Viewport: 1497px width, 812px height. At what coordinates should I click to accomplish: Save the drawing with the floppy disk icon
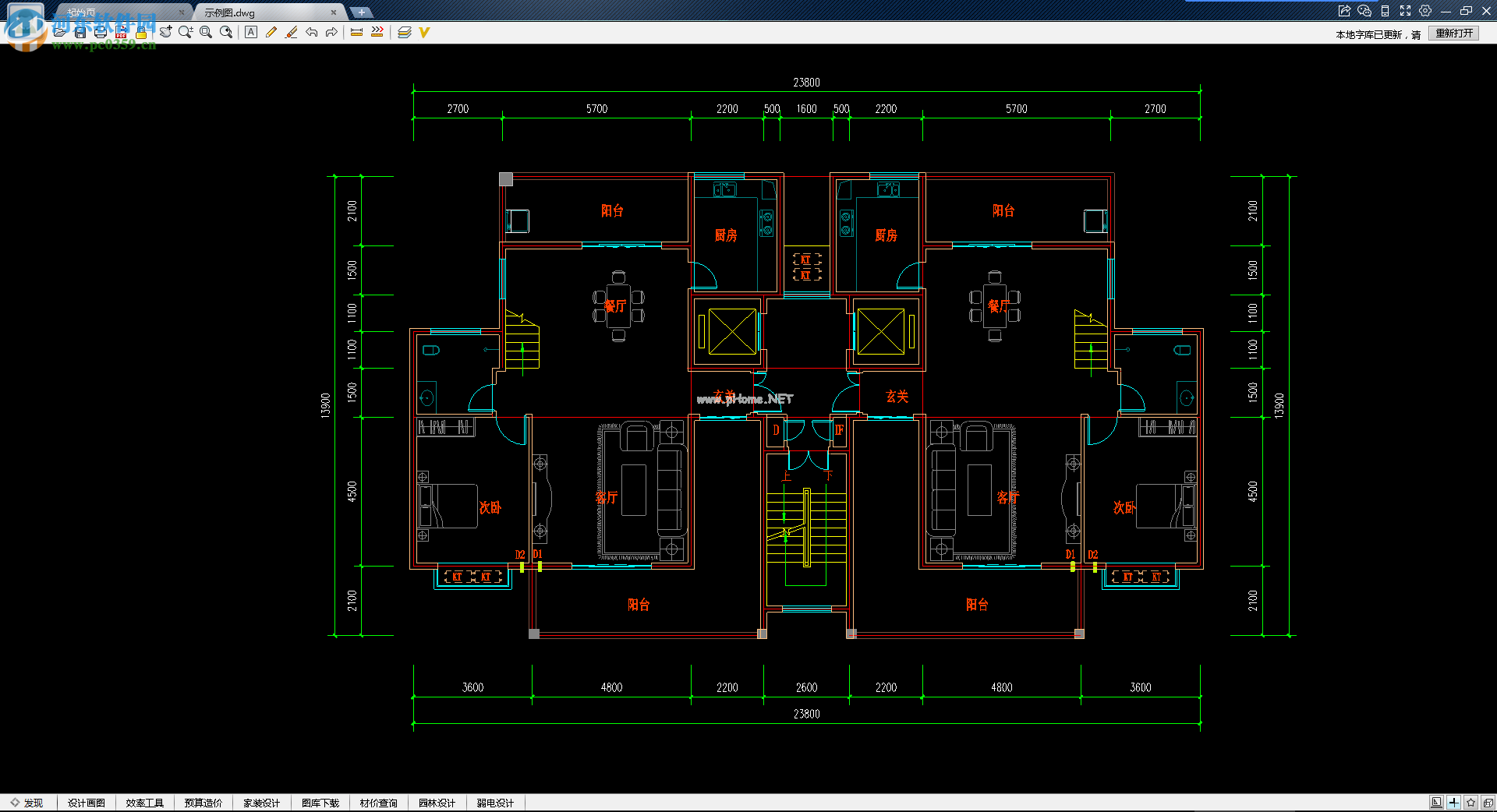pos(80,32)
